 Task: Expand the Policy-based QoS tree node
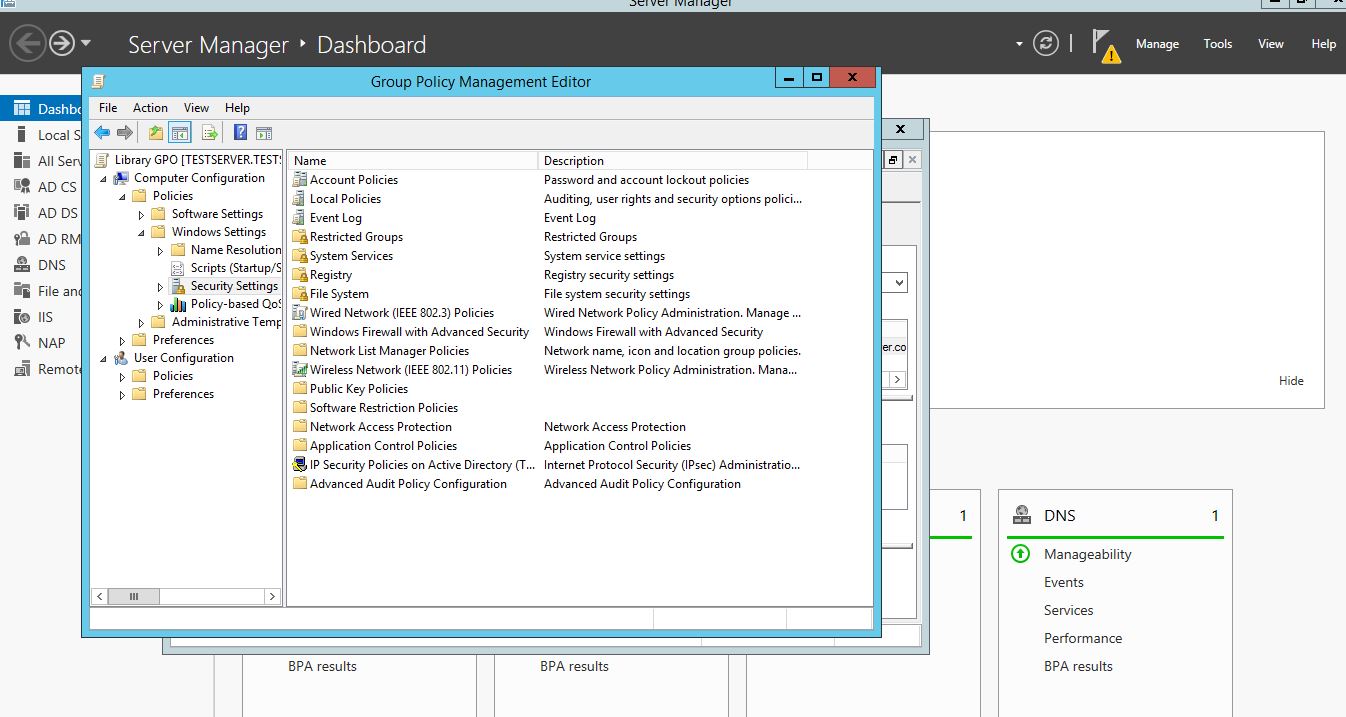click(x=161, y=304)
